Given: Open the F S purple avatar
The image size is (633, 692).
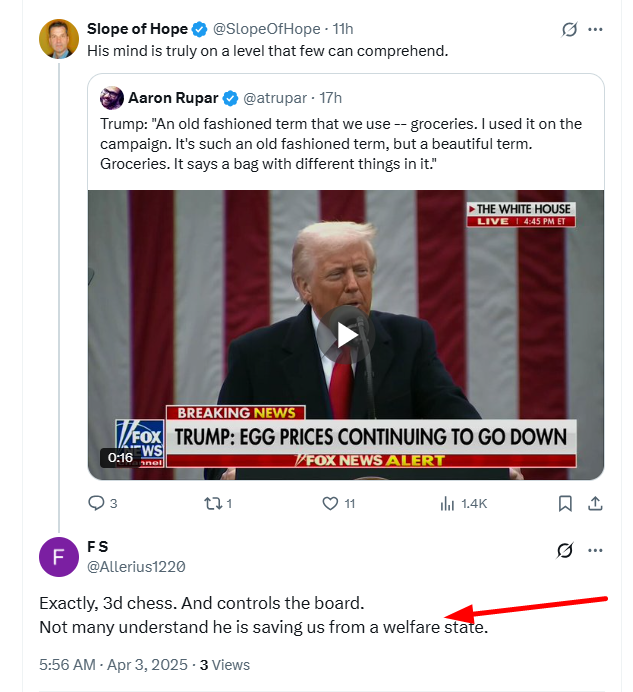Looking at the screenshot, I should click(x=59, y=556).
